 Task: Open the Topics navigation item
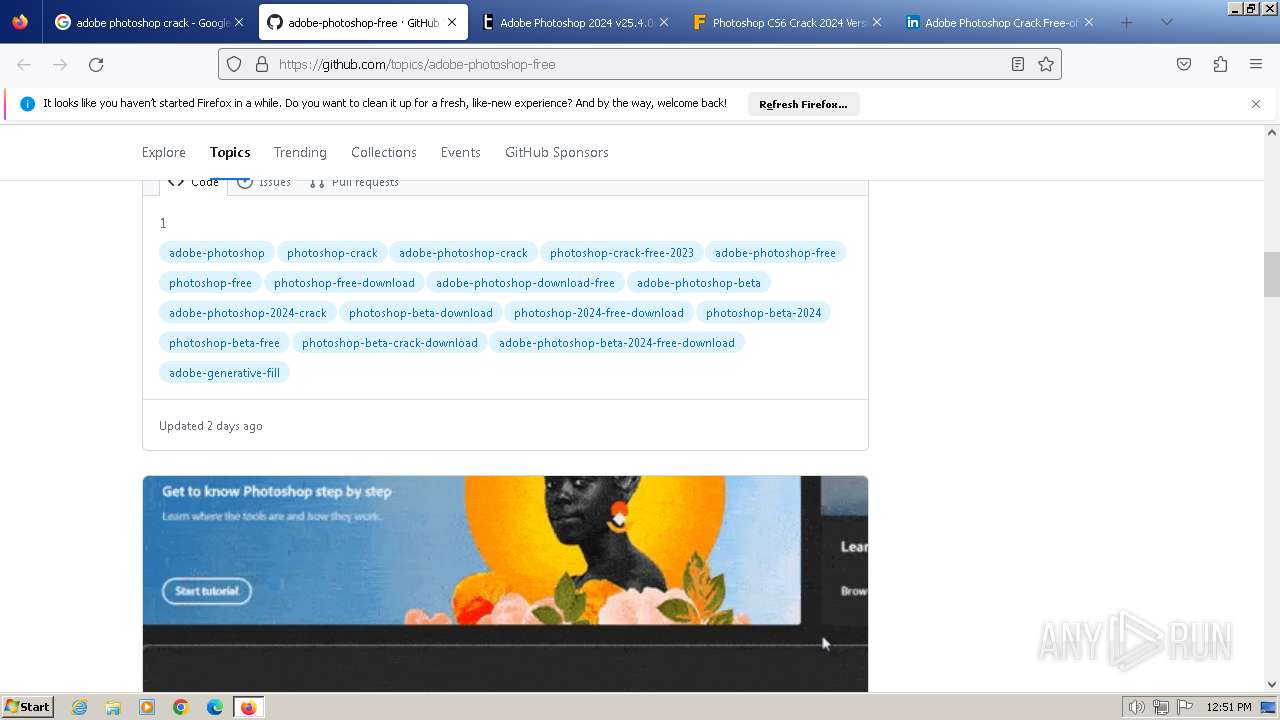[x=230, y=152]
